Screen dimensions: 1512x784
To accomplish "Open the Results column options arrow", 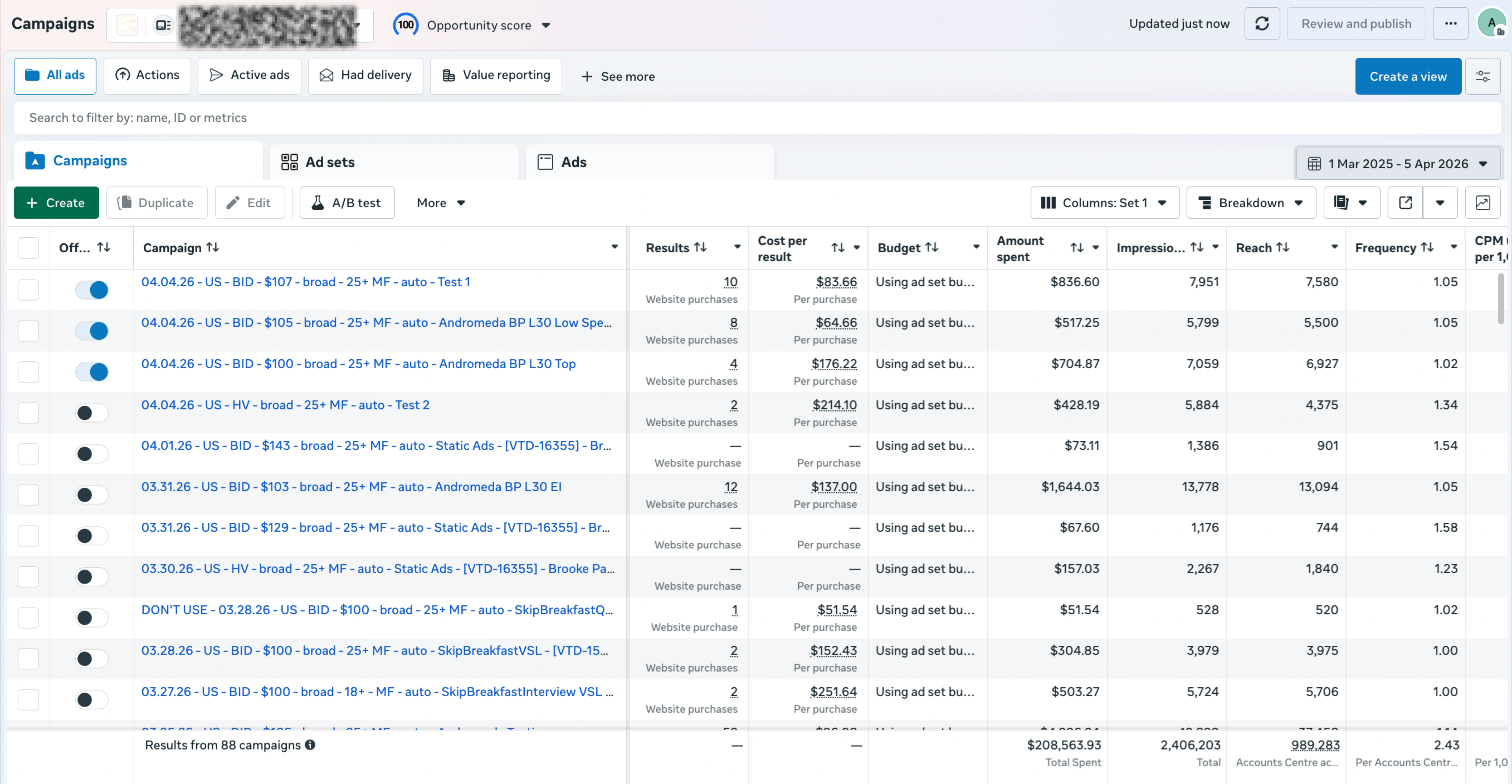I will click(x=737, y=247).
